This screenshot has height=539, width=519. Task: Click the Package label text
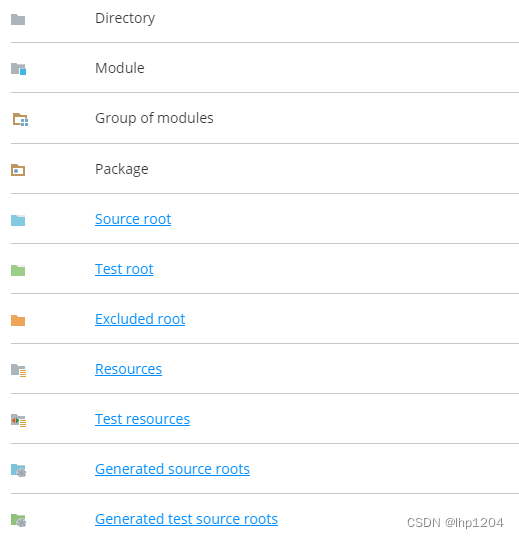(x=122, y=169)
